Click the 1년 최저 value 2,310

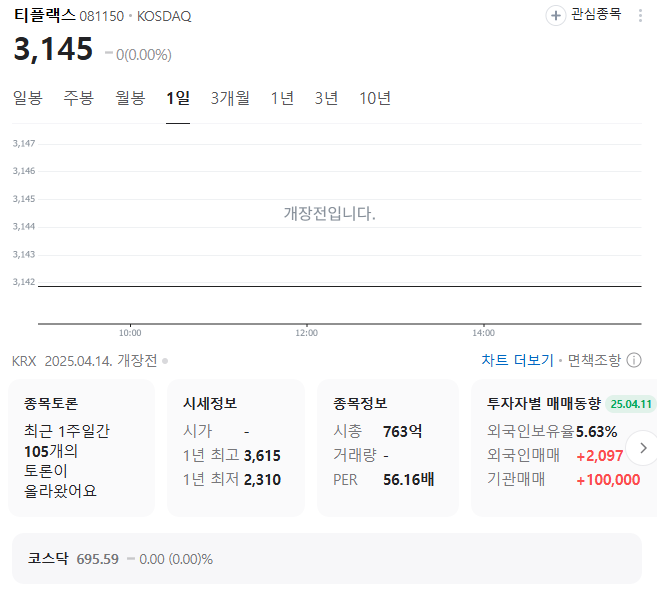click(262, 479)
